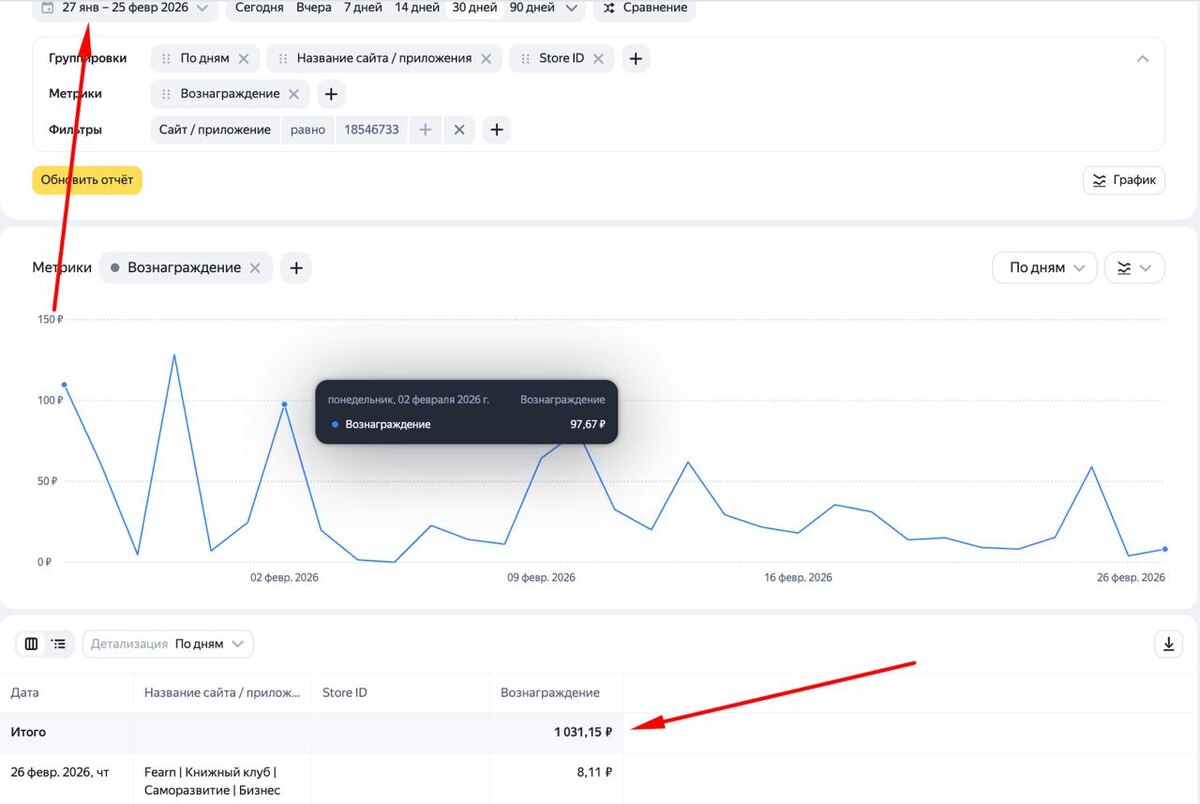1200x804 pixels.
Task: Remove the Название сайта / приложения grouping
Action: pyautogui.click(x=486, y=58)
